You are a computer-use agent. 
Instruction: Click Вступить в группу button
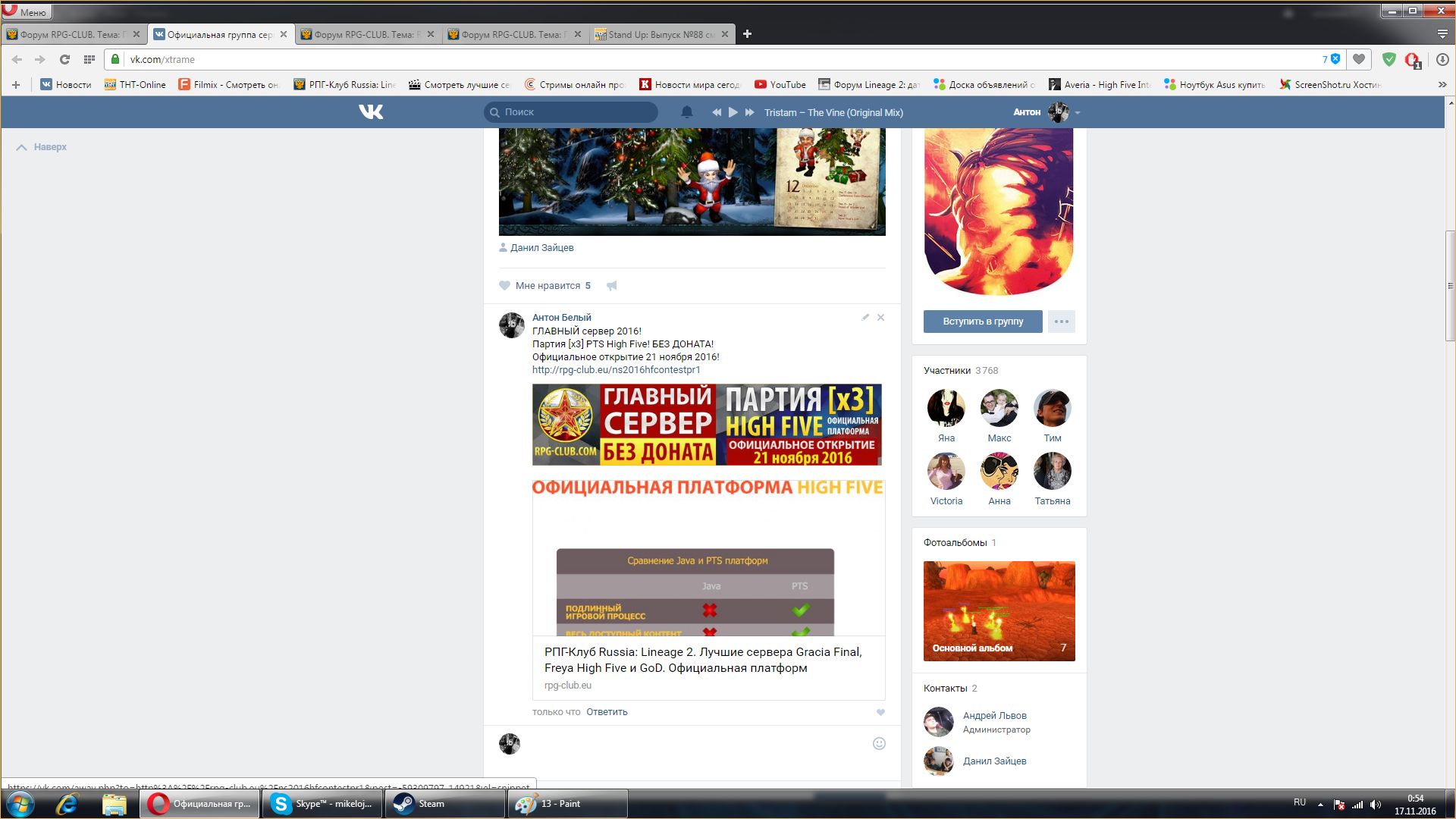[983, 322]
